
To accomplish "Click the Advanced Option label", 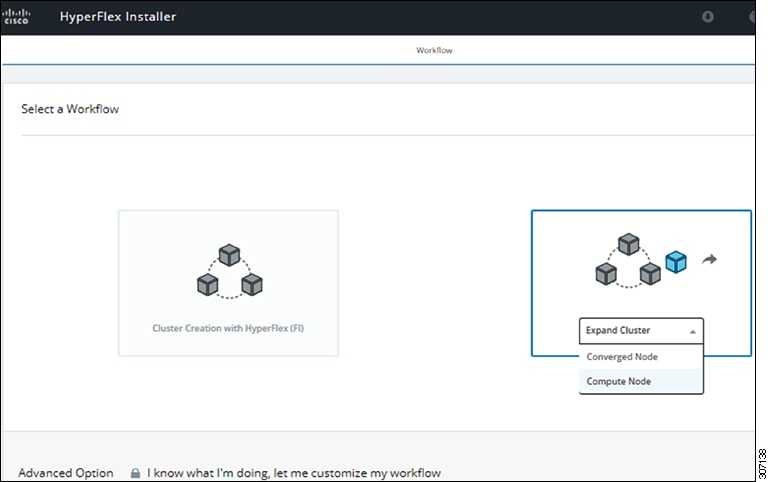I will [66, 473].
